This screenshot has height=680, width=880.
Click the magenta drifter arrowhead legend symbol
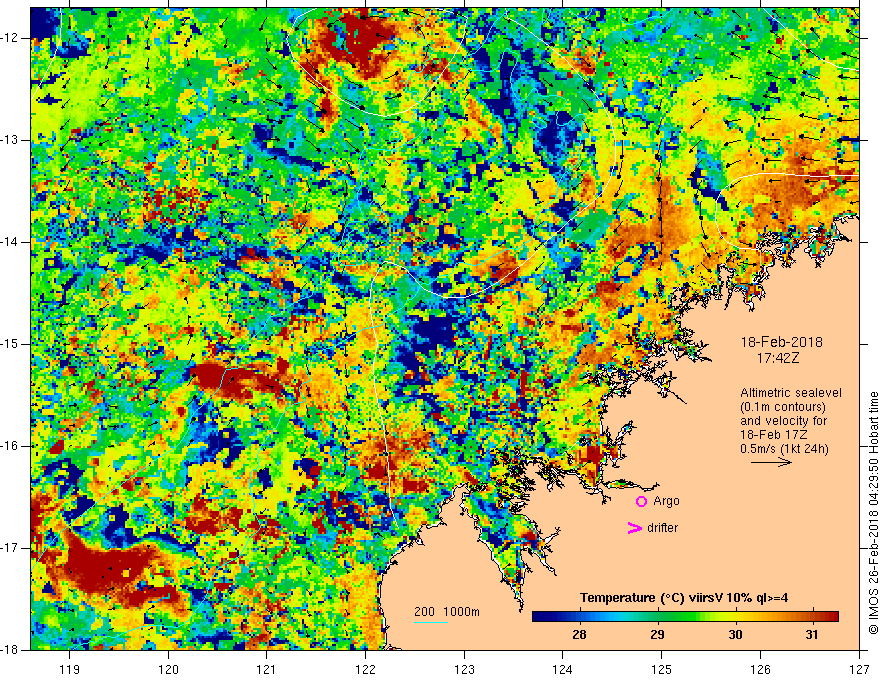634,528
